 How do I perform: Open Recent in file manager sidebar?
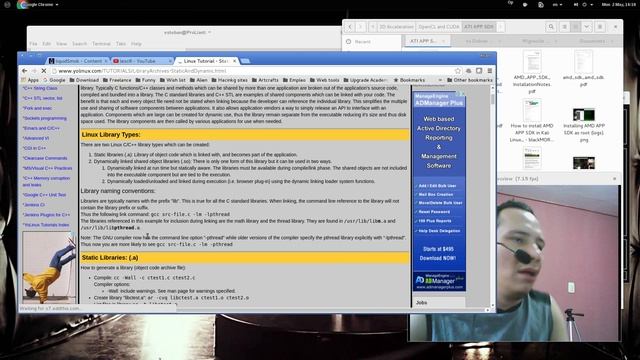coord(358,42)
